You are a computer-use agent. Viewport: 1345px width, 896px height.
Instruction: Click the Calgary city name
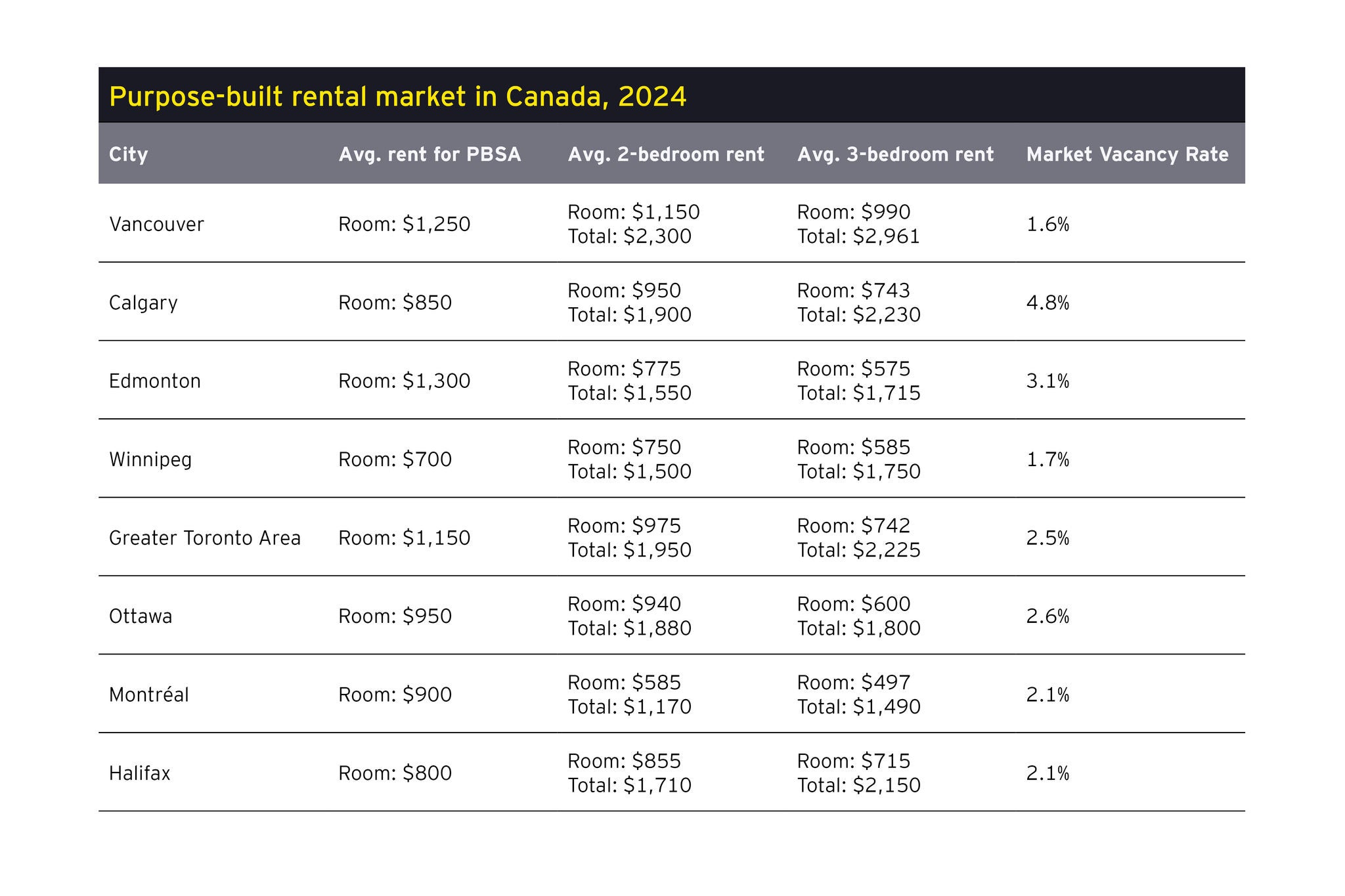(x=143, y=303)
